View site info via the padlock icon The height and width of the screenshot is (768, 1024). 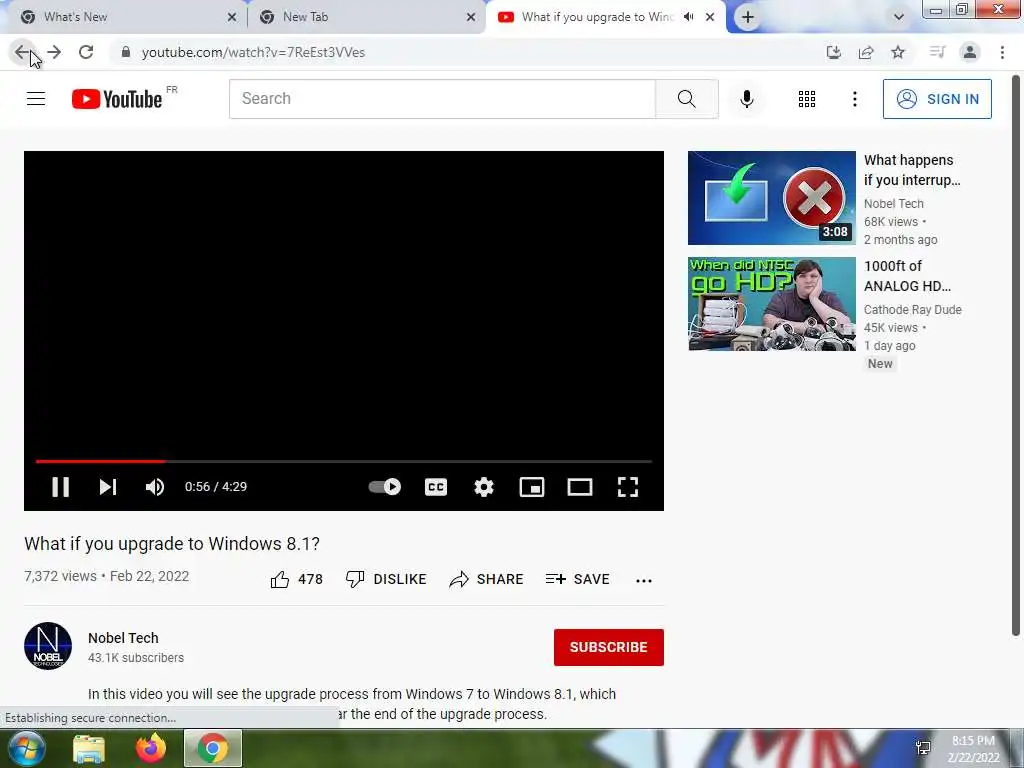point(126,52)
